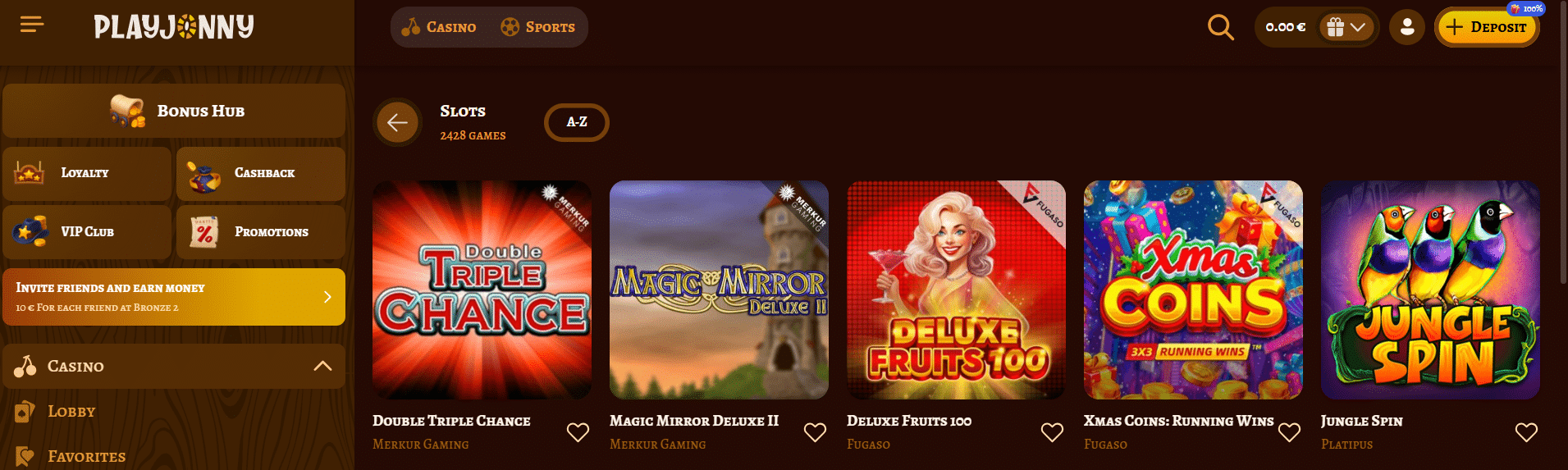
Task: Select the Casino tab in header
Action: 439,27
